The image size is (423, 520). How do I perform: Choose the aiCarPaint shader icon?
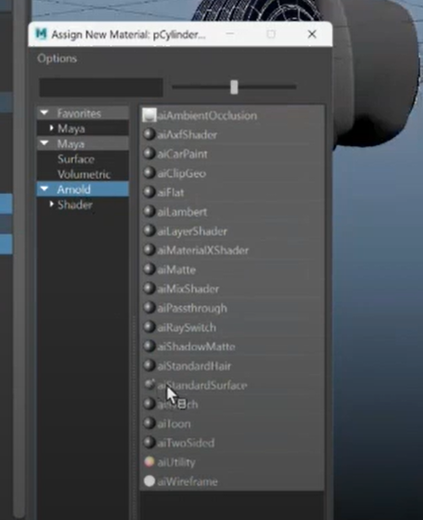[x=149, y=154]
